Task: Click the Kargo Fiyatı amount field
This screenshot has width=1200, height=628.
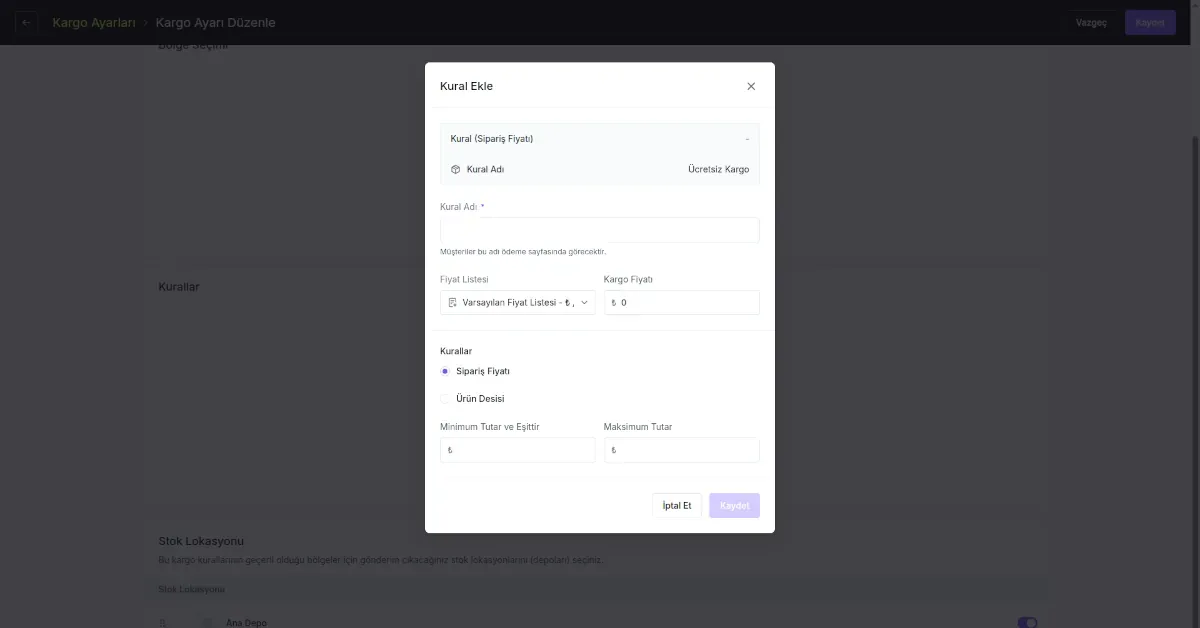Action: [685, 302]
